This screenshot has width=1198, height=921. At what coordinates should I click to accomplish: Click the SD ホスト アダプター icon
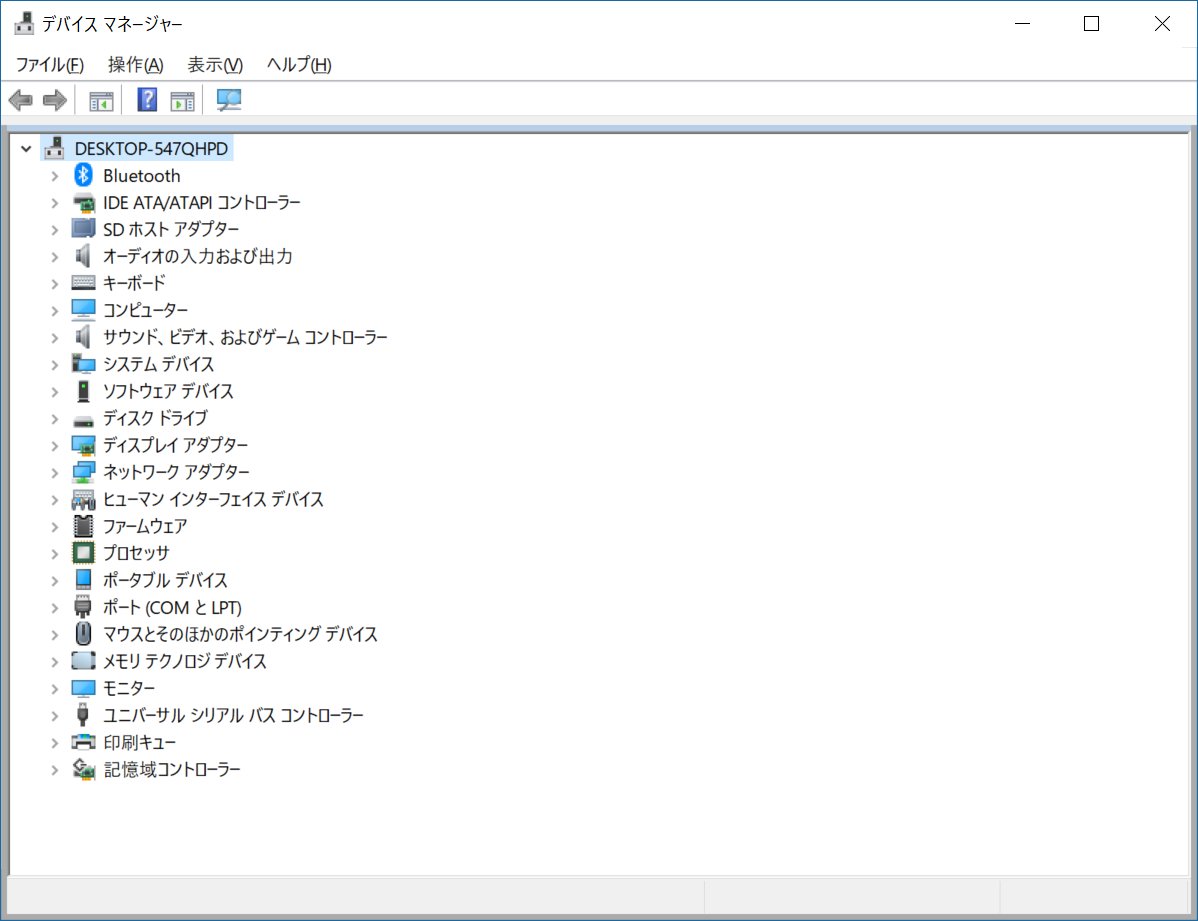tap(83, 229)
